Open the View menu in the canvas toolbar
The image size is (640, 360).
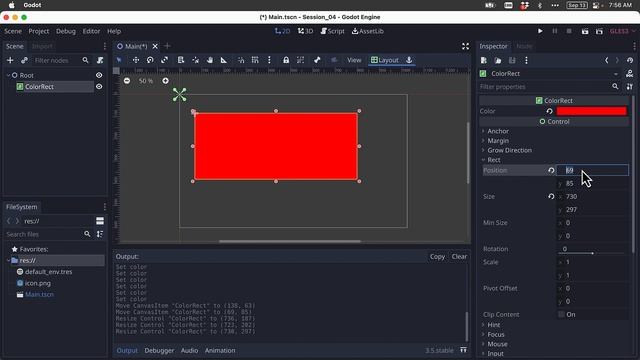coord(354,60)
